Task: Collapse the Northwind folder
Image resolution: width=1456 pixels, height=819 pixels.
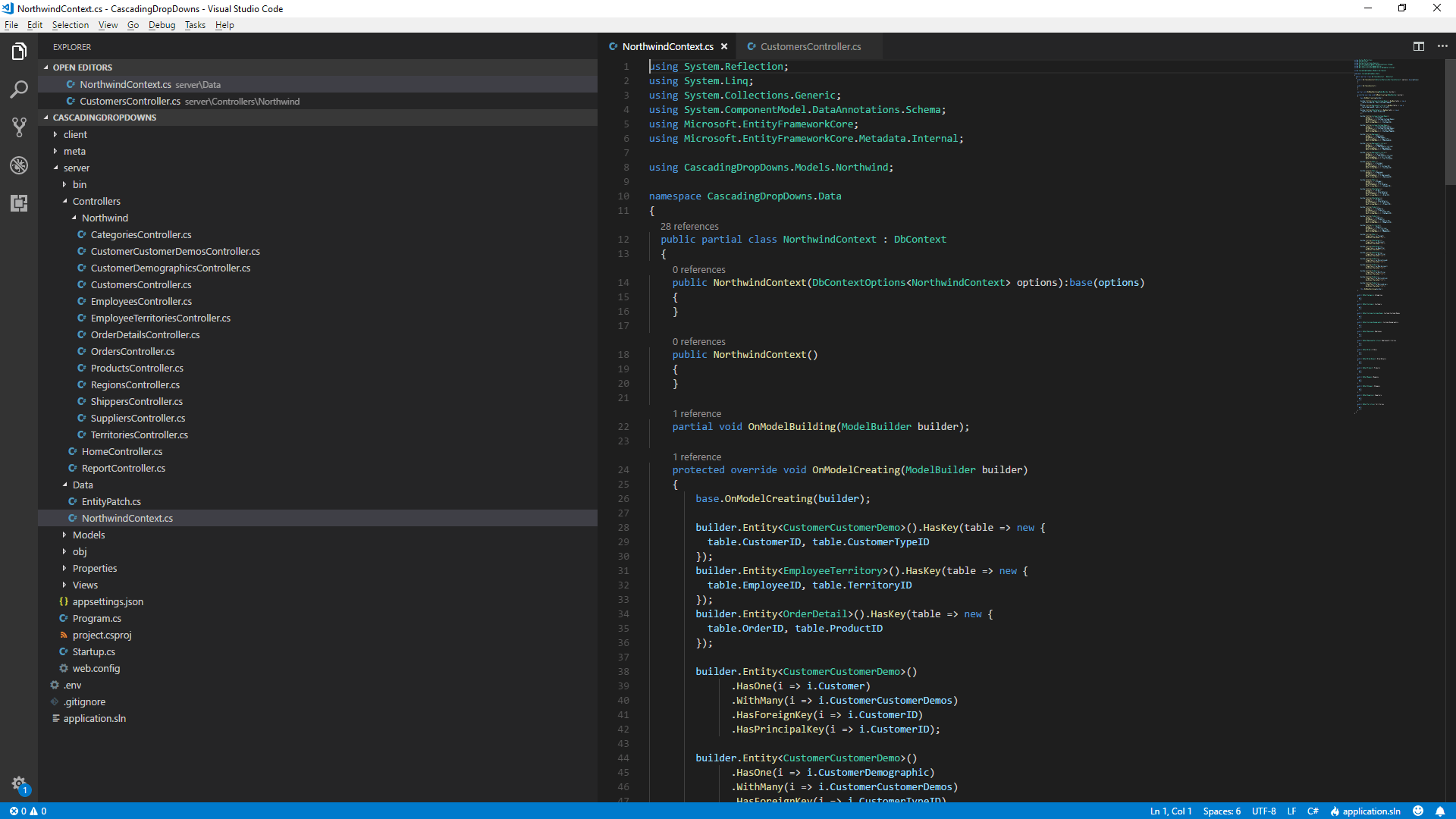Action: tap(74, 218)
